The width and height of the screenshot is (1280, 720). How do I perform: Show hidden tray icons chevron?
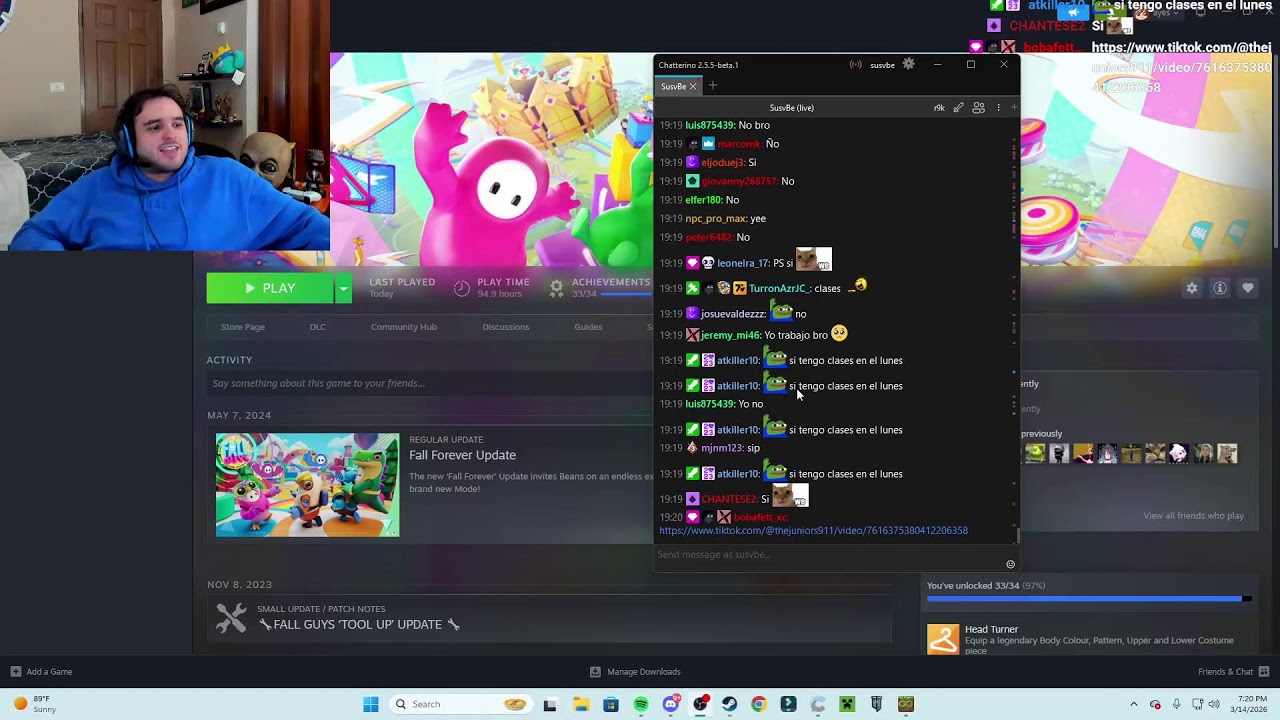tap(1133, 704)
